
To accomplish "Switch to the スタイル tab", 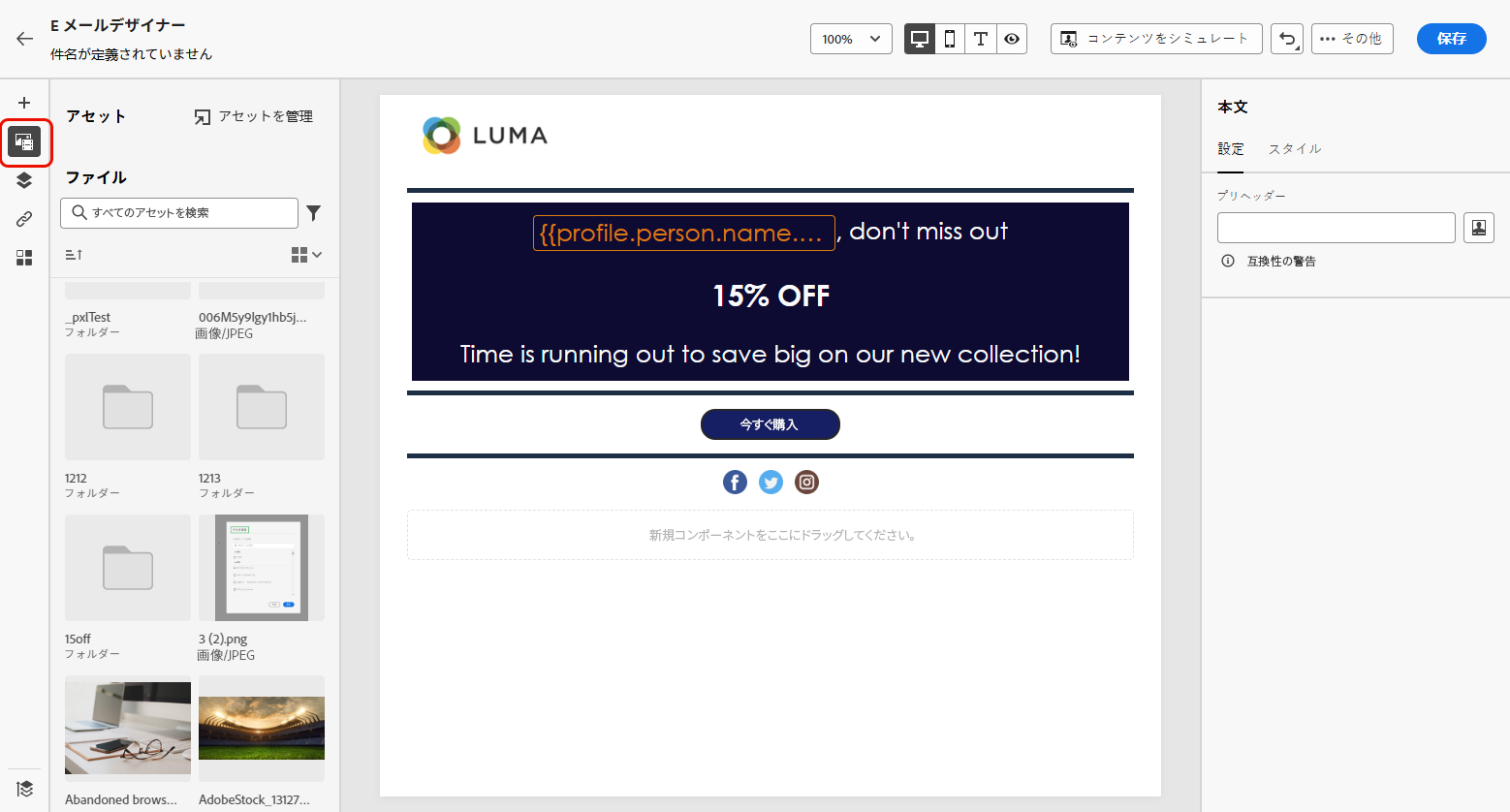I will [1295, 149].
